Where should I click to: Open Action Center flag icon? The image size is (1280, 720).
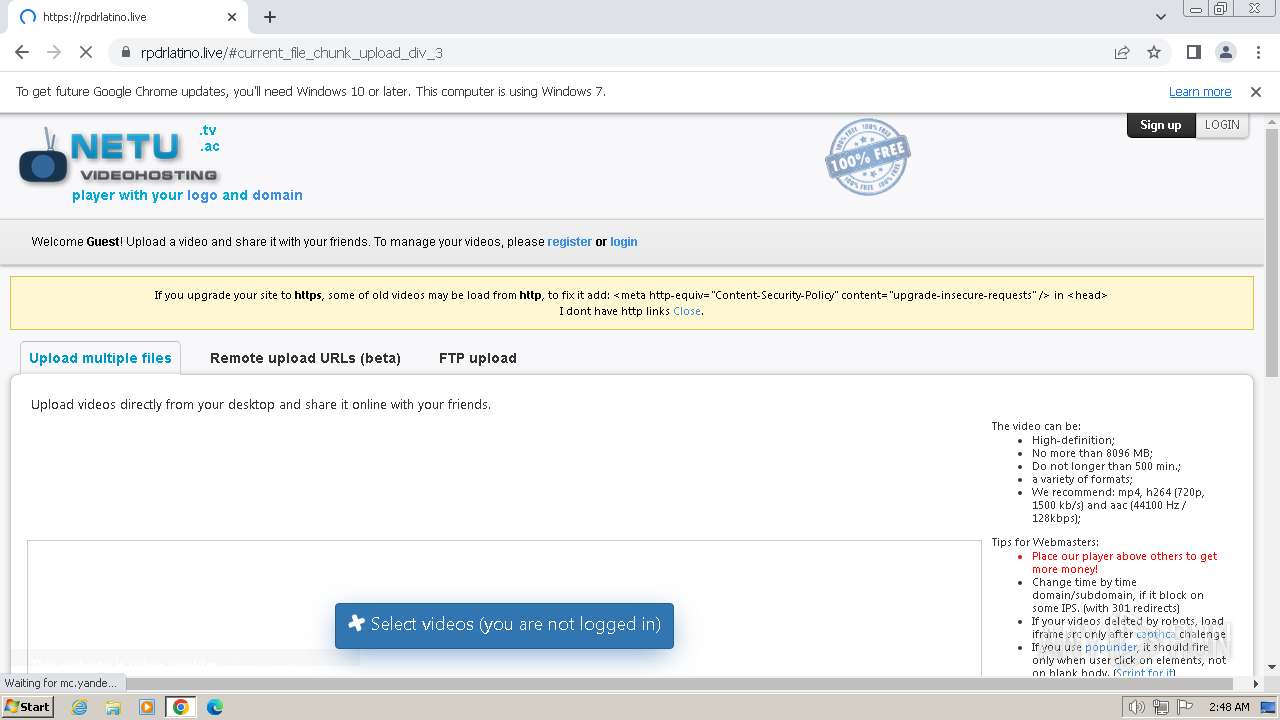click(1184, 707)
